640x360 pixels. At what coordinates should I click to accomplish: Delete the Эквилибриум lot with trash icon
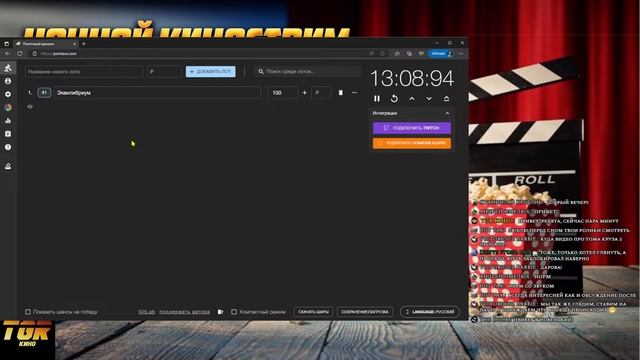pos(340,93)
